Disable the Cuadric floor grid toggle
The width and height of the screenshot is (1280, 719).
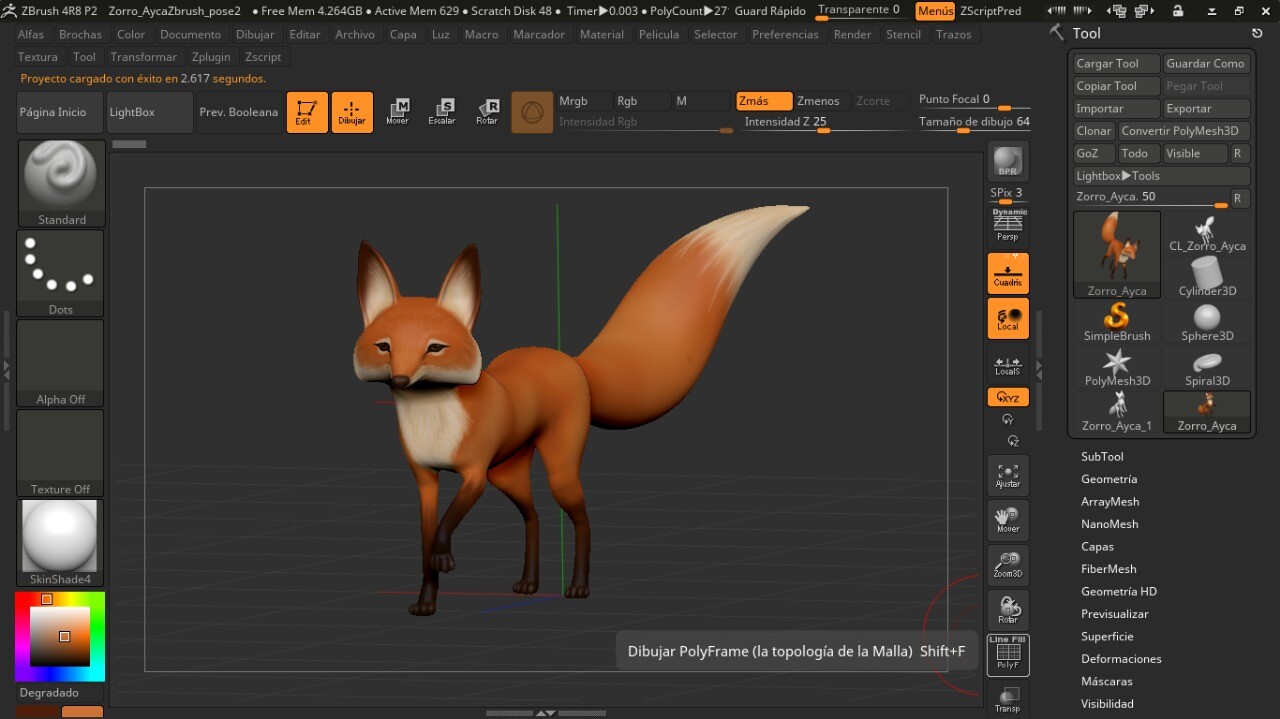(x=1007, y=273)
